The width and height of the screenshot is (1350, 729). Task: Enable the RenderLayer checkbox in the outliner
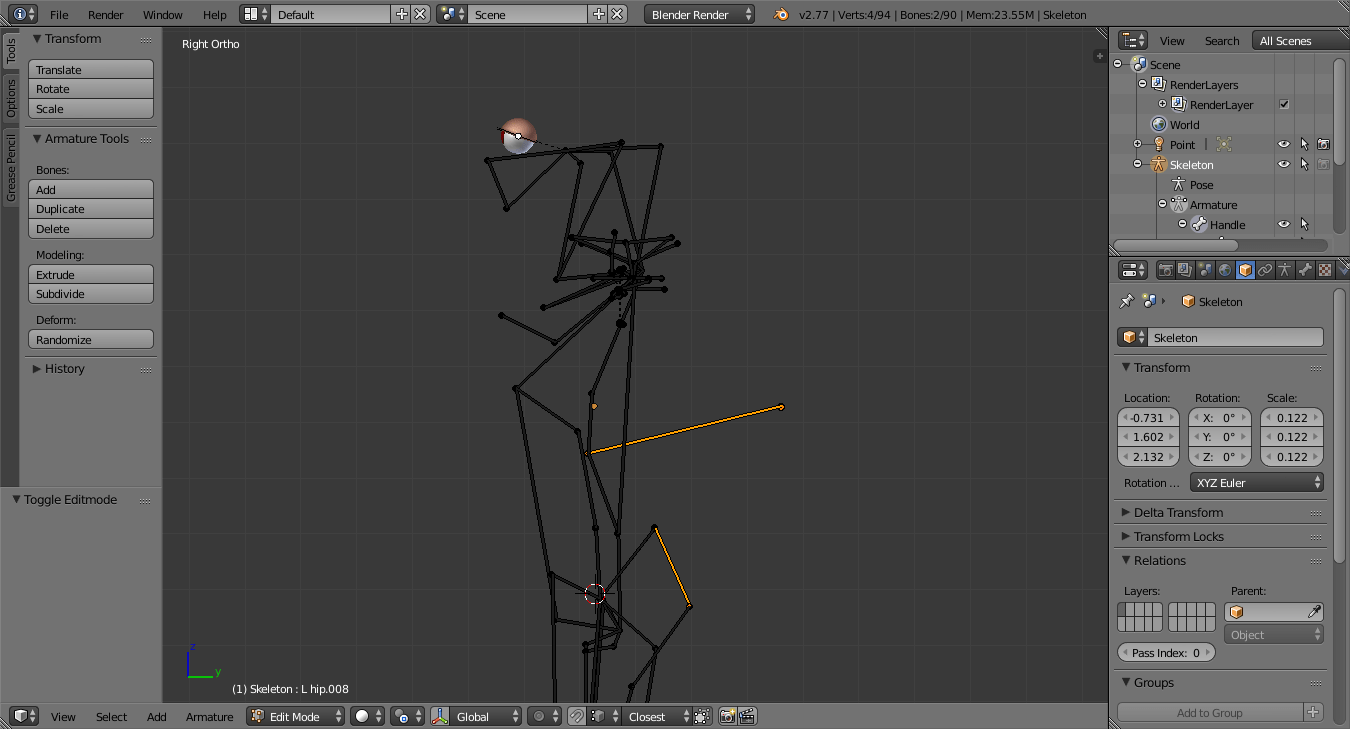pyautogui.click(x=1283, y=104)
